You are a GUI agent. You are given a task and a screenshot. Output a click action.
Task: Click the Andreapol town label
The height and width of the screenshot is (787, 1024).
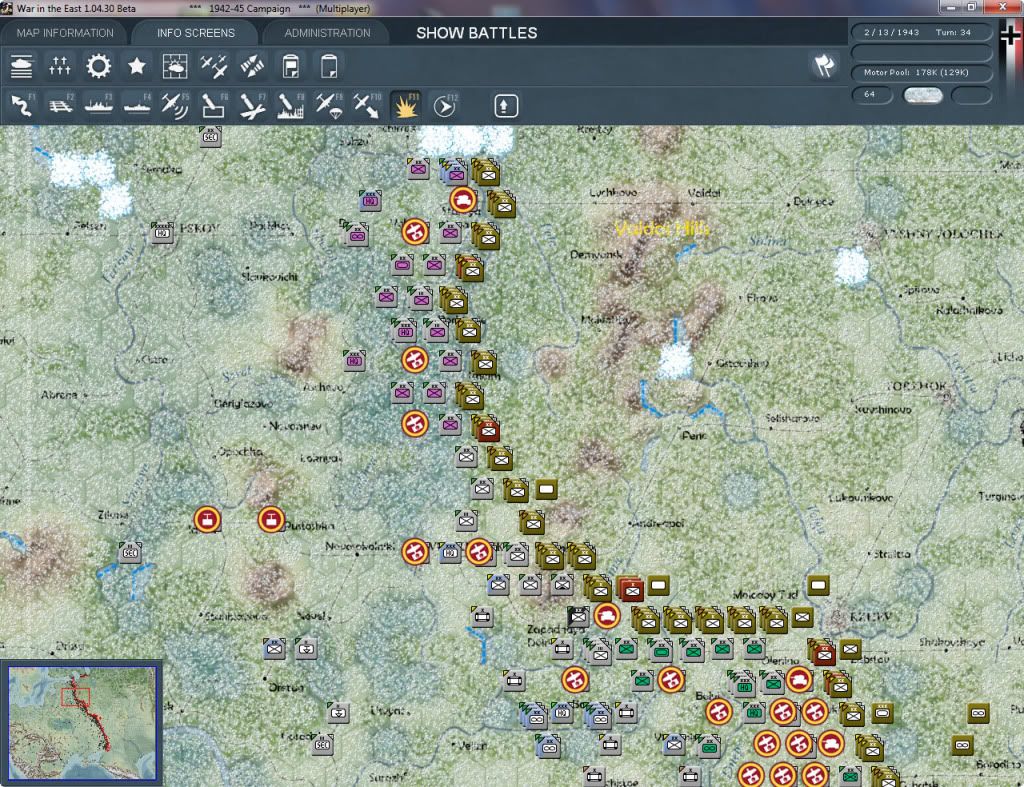click(x=660, y=523)
